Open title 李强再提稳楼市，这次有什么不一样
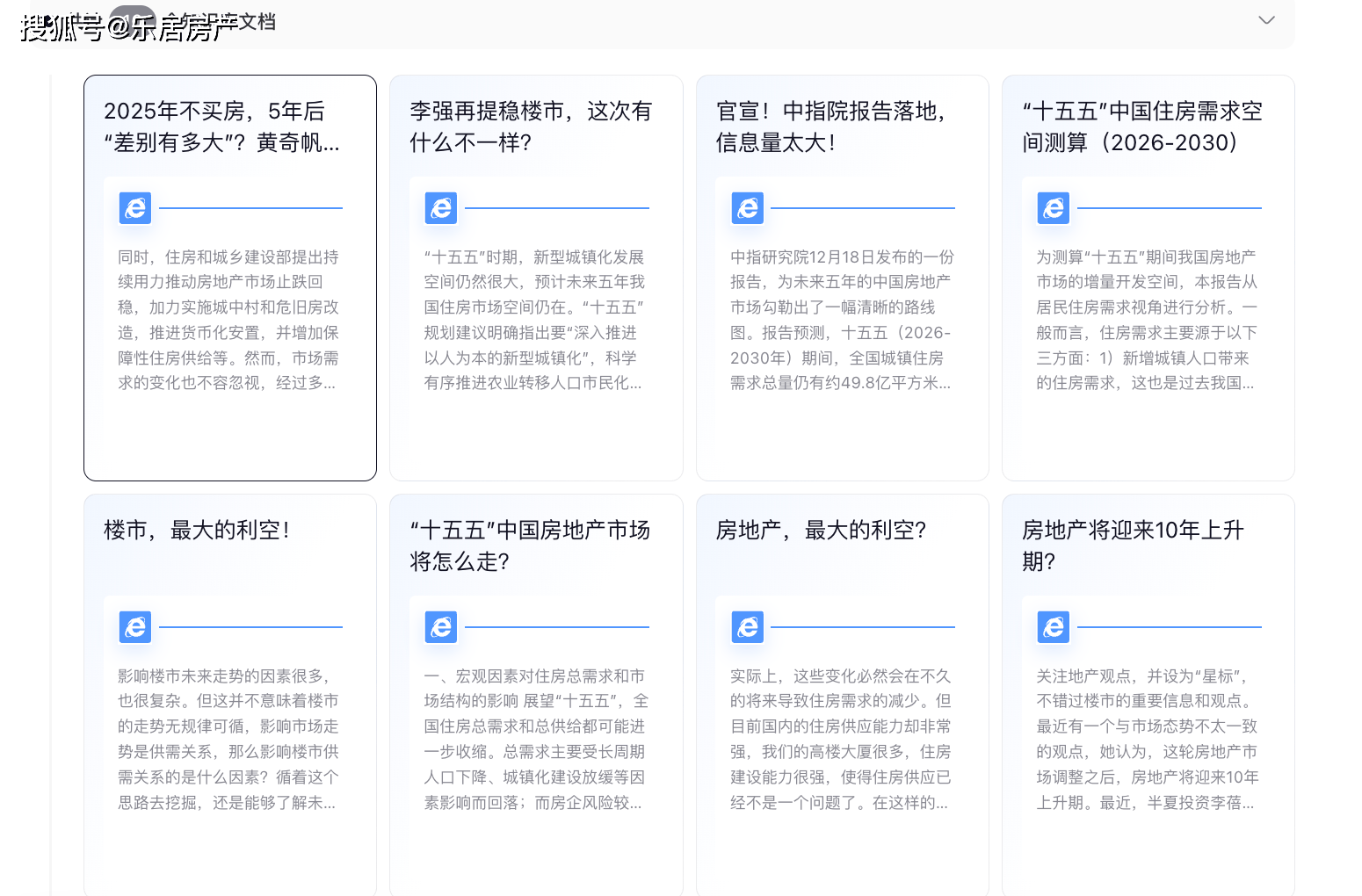This screenshot has height=896, width=1362. point(531,126)
